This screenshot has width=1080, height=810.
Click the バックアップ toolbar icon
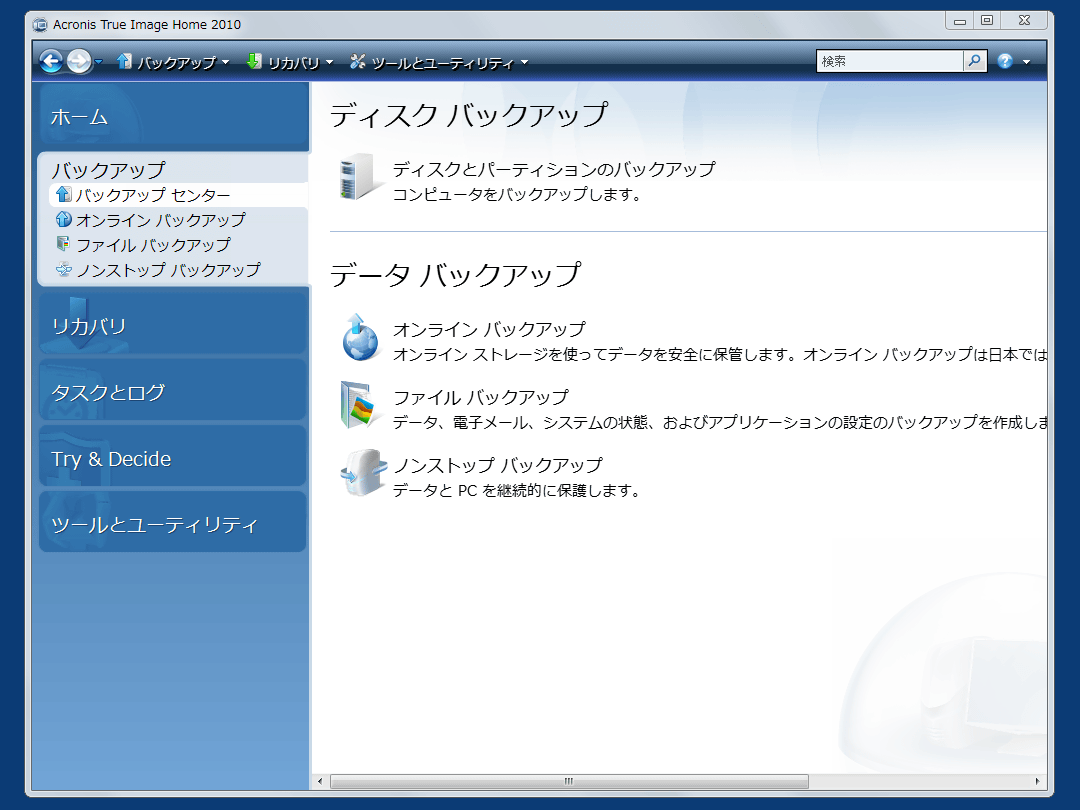(124, 61)
